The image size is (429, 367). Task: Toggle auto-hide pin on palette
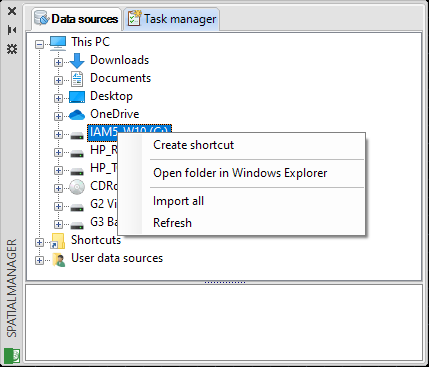(x=12, y=30)
